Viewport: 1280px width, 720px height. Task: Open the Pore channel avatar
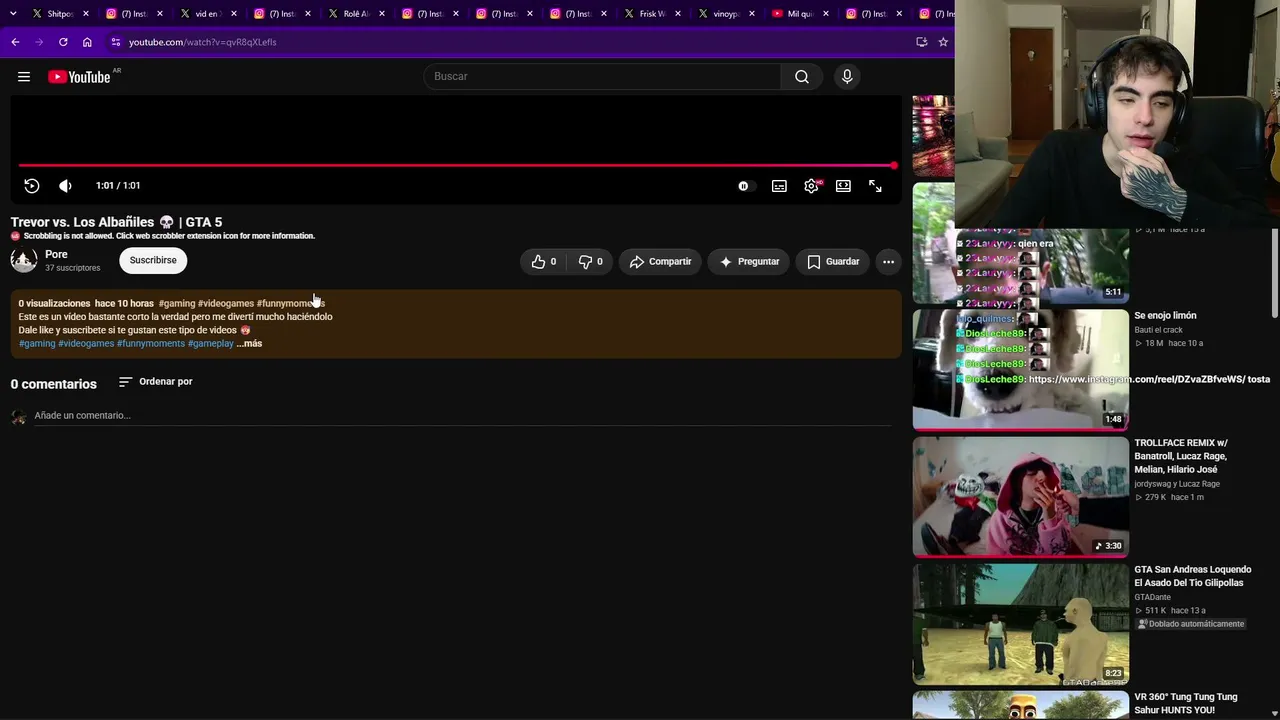24,260
